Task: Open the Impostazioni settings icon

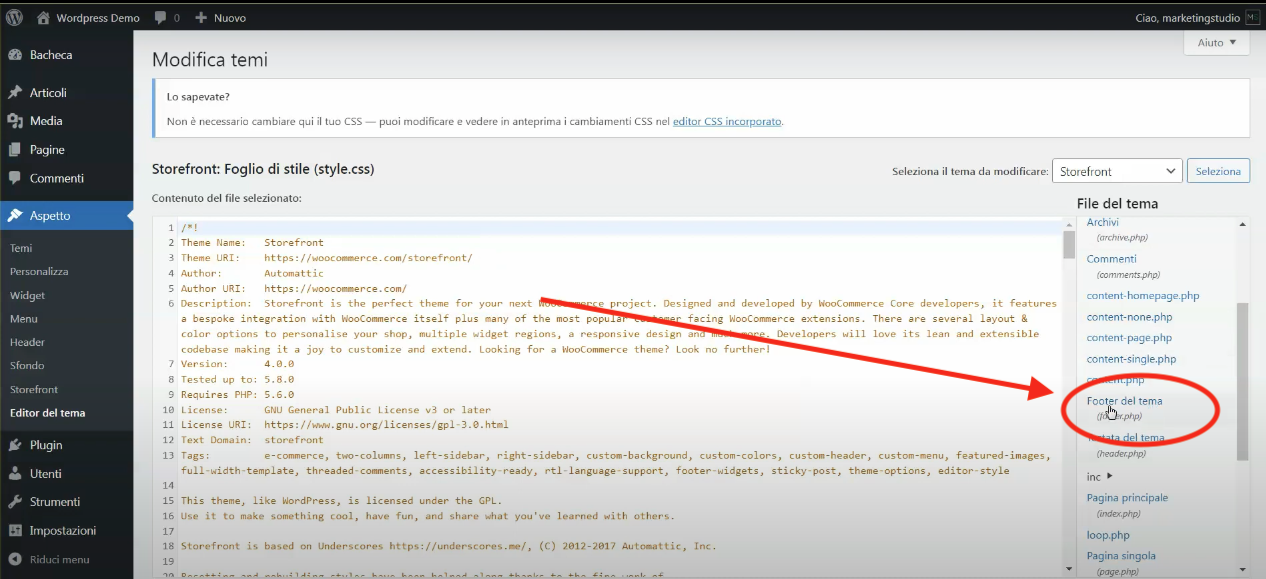Action: [x=15, y=530]
